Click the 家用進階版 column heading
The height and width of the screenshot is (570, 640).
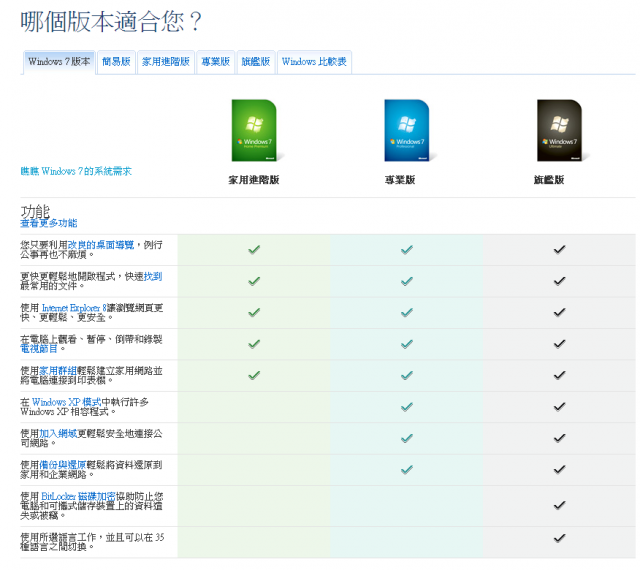tap(254, 180)
